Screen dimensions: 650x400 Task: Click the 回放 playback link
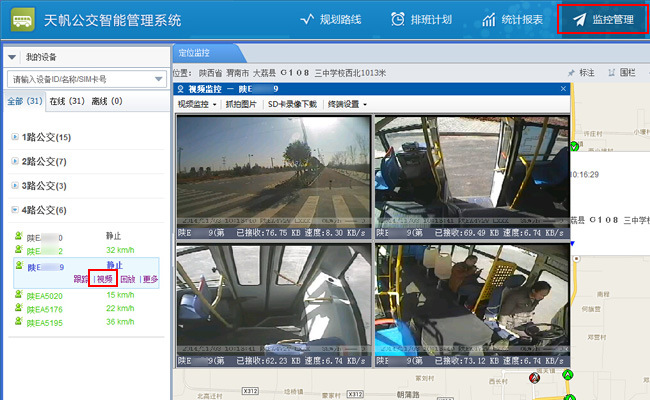coord(127,280)
